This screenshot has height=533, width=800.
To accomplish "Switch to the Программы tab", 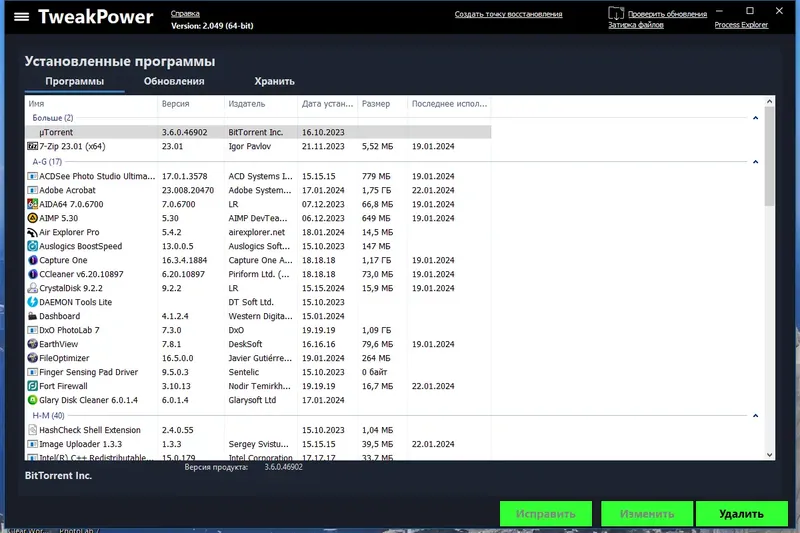I will (74, 82).
